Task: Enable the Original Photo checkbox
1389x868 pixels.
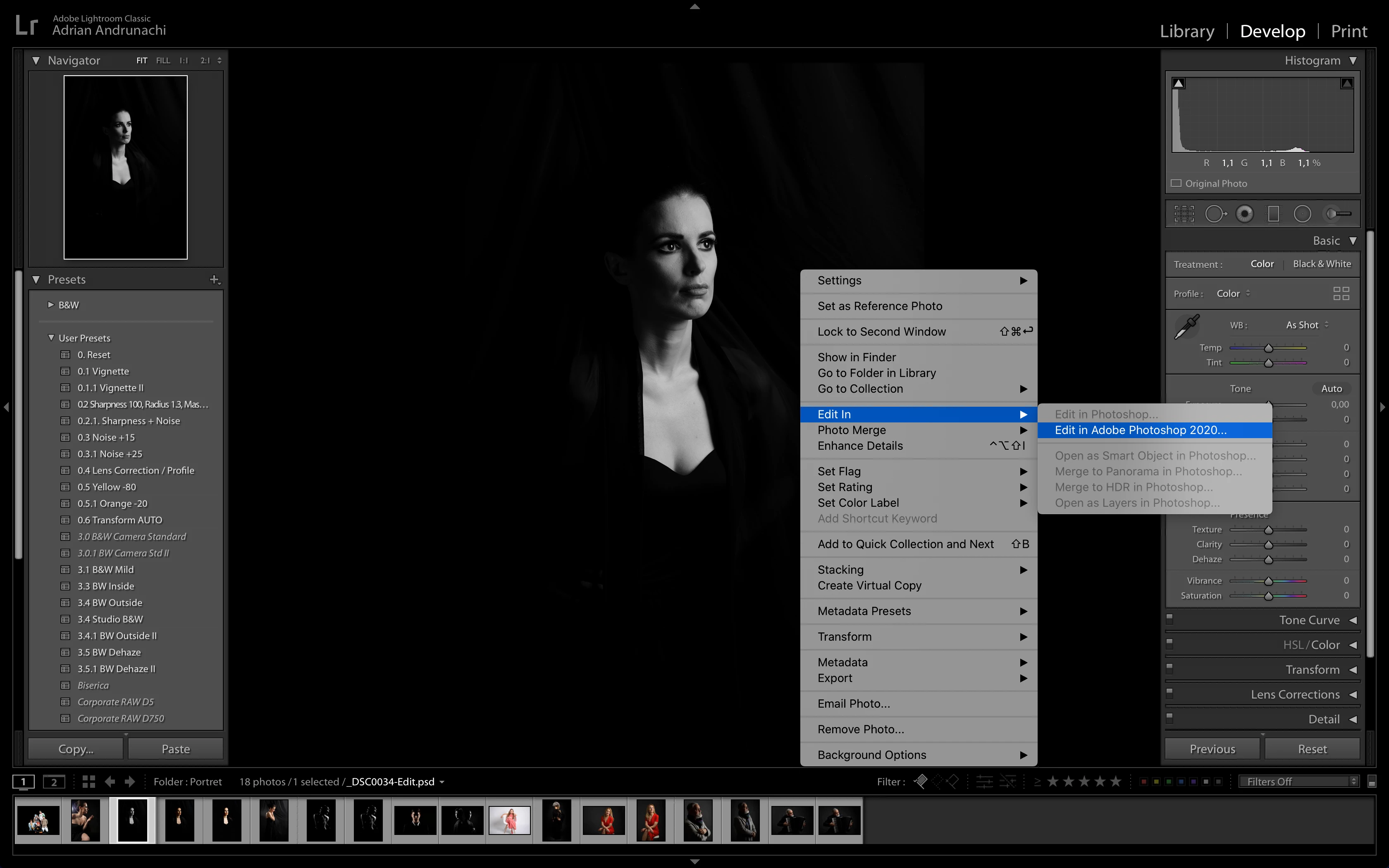Action: pos(1176,184)
